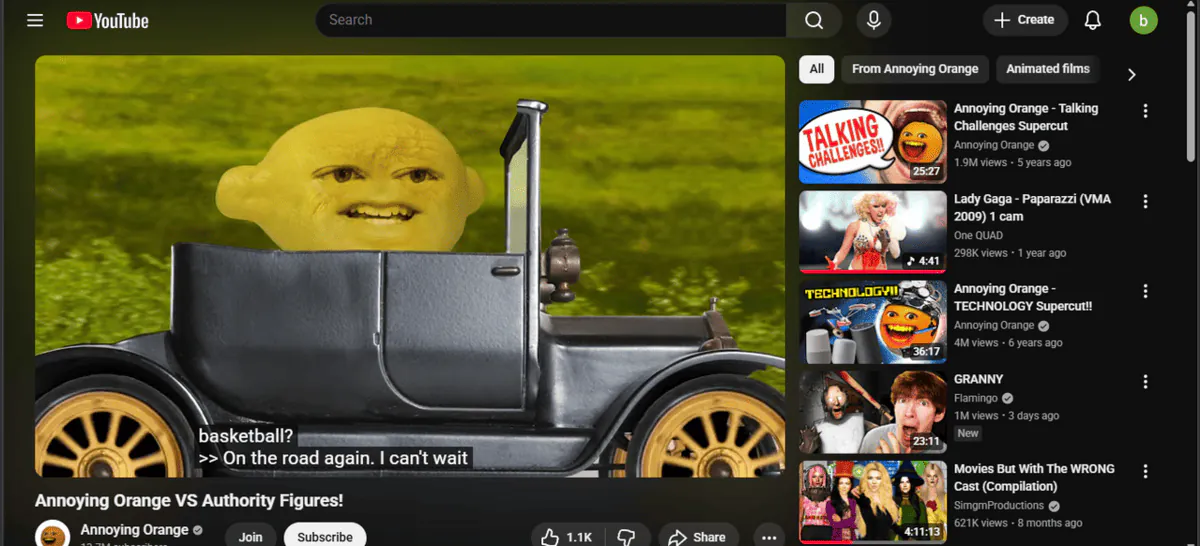Open TECHNOLOGY Supercut thumbnail
1200x546 pixels.
(x=873, y=321)
